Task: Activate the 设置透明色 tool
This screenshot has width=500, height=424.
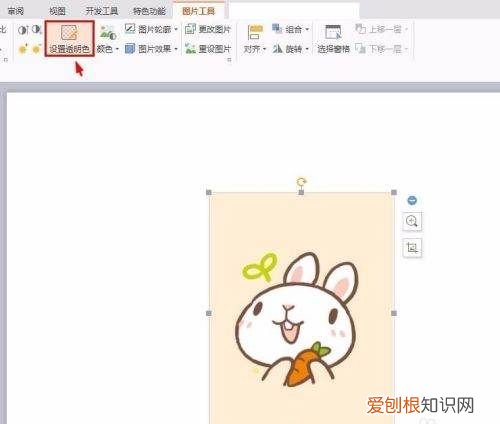Action: (x=70, y=38)
